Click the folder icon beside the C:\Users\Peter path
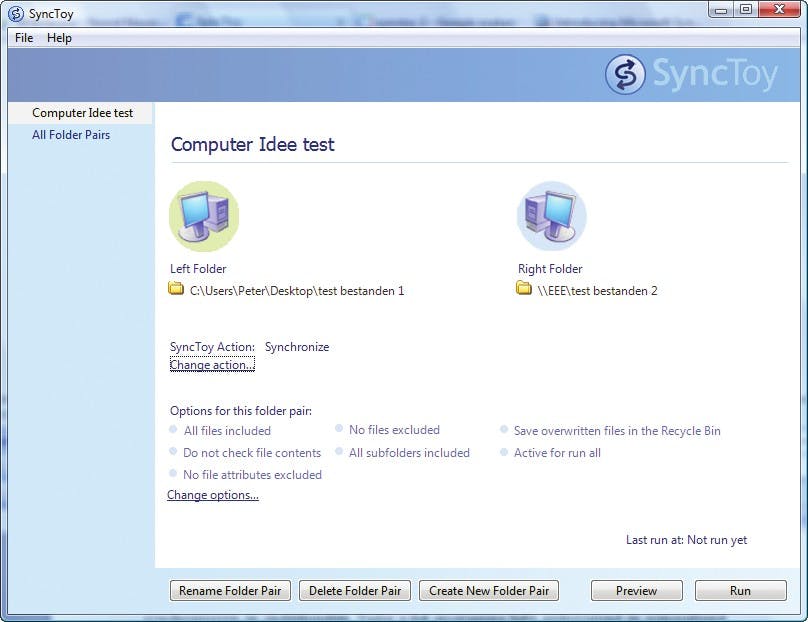The height and width of the screenshot is (622, 808). [x=176, y=289]
